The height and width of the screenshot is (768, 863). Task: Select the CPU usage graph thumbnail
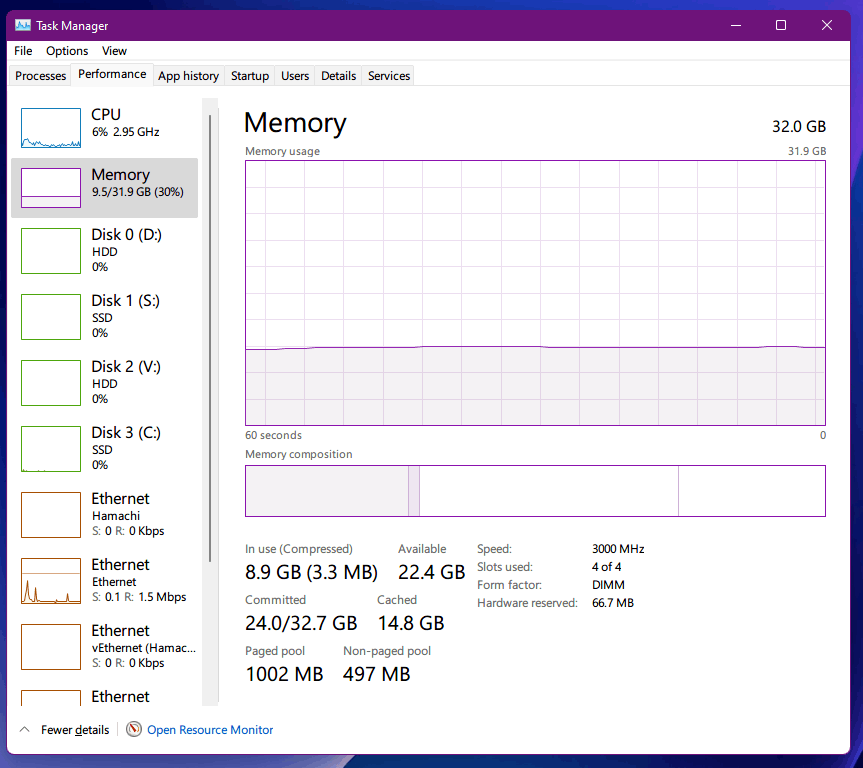tap(51, 128)
